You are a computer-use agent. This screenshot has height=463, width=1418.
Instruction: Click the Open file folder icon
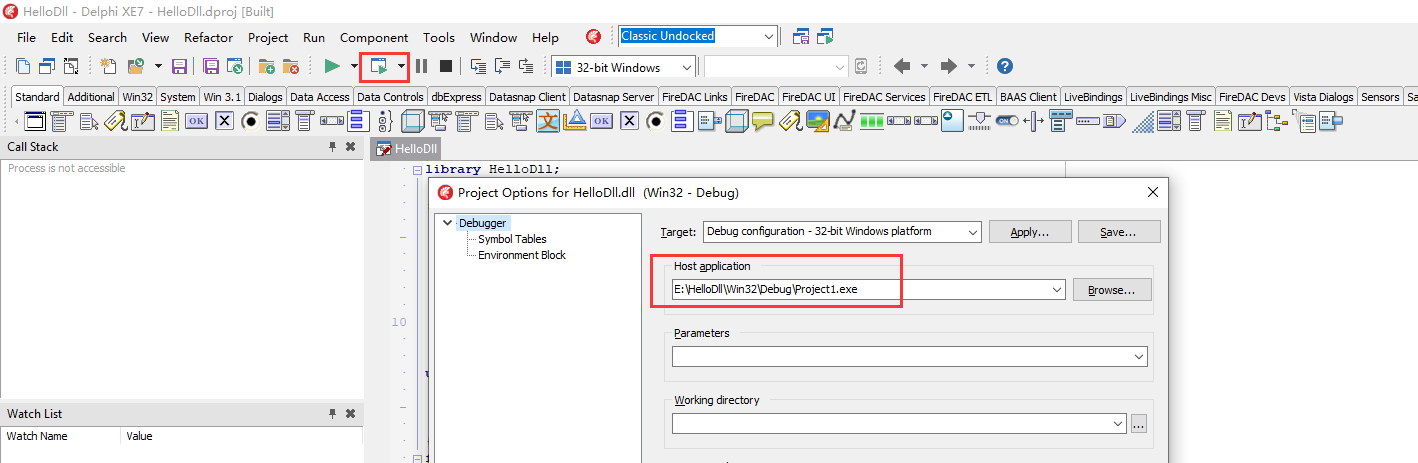click(135, 66)
